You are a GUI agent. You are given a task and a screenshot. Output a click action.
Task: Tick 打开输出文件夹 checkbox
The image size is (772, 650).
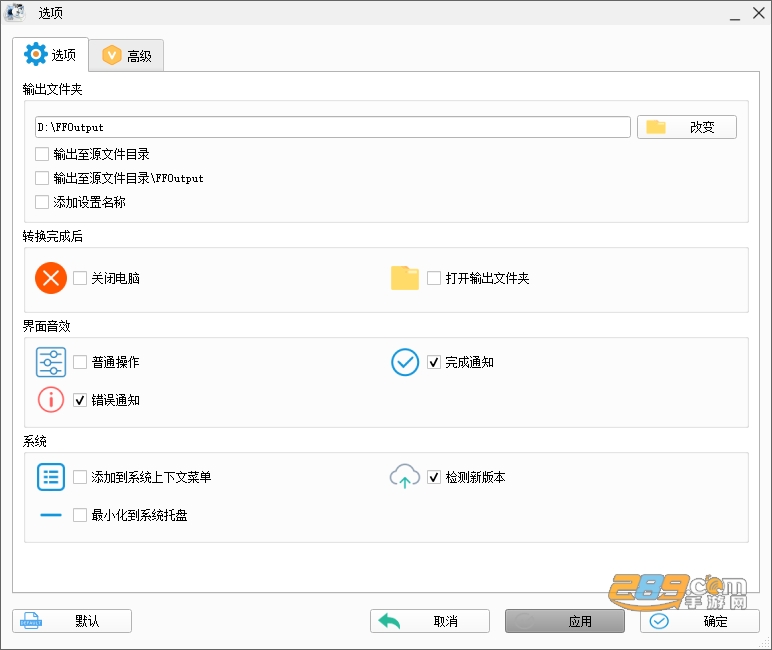434,278
